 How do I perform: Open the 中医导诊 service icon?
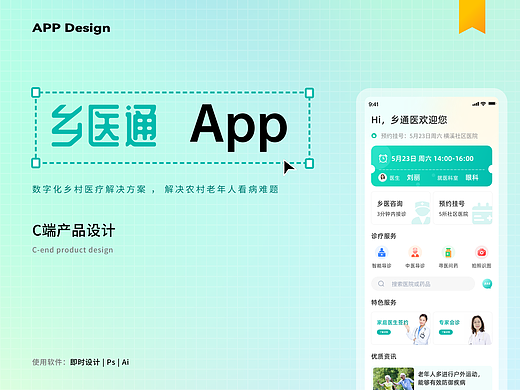point(415,252)
